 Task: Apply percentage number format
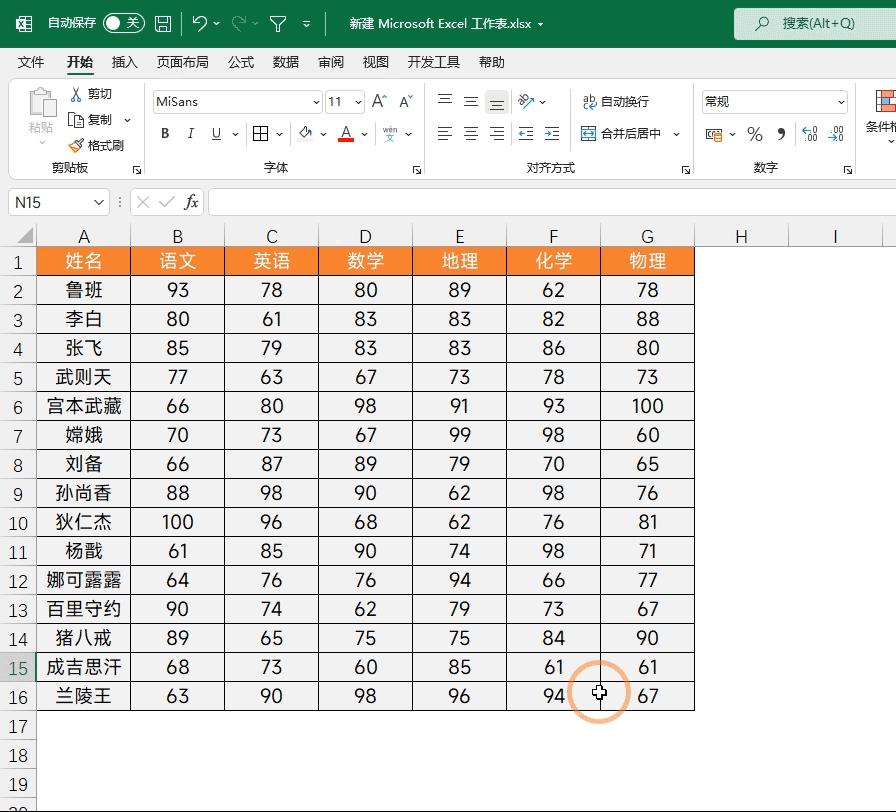pos(755,134)
